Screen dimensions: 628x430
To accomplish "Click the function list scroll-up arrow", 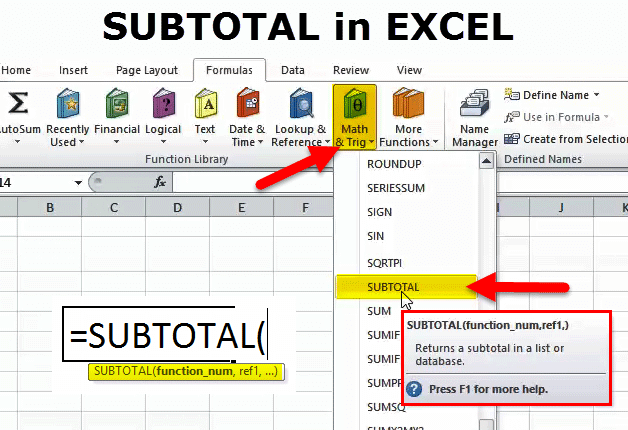I will coord(486,161).
